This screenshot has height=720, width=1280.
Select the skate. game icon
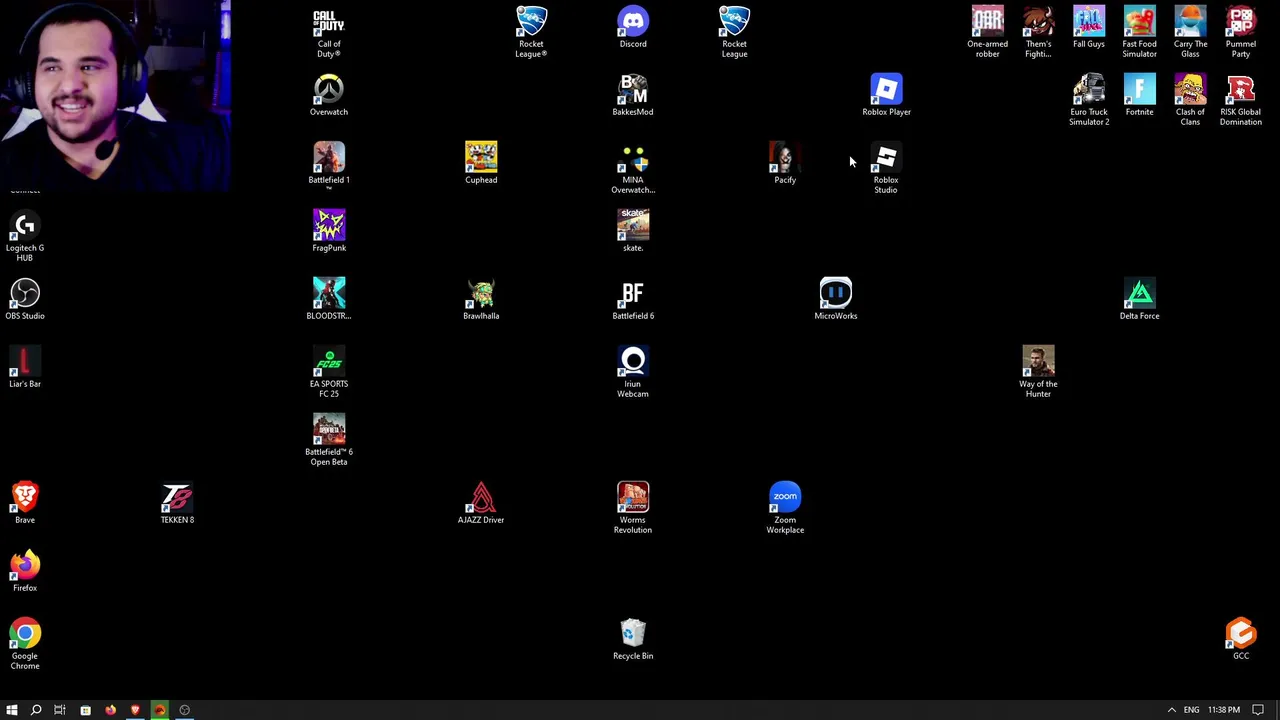pos(633,231)
